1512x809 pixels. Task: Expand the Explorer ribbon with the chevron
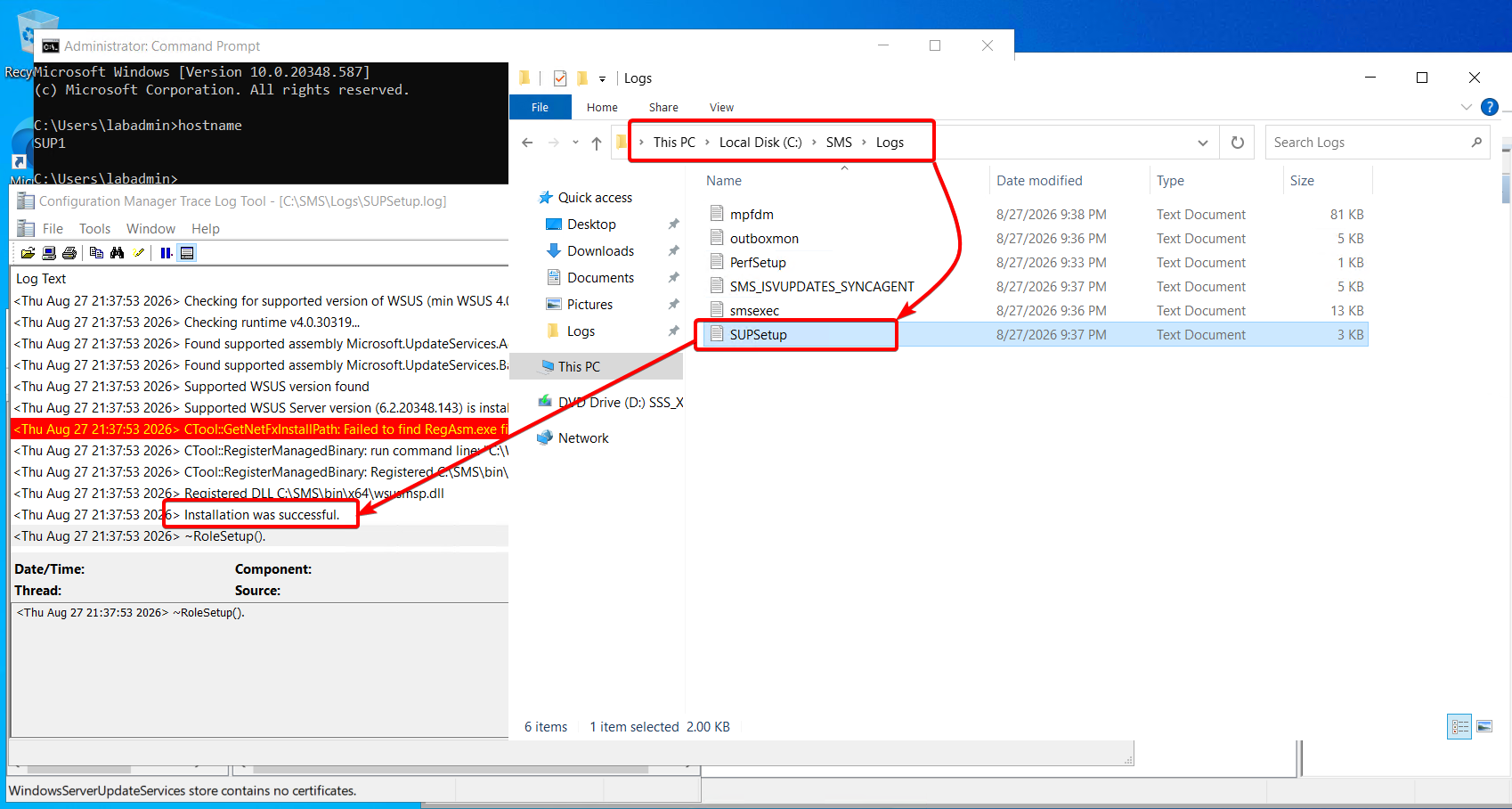pos(1467,107)
